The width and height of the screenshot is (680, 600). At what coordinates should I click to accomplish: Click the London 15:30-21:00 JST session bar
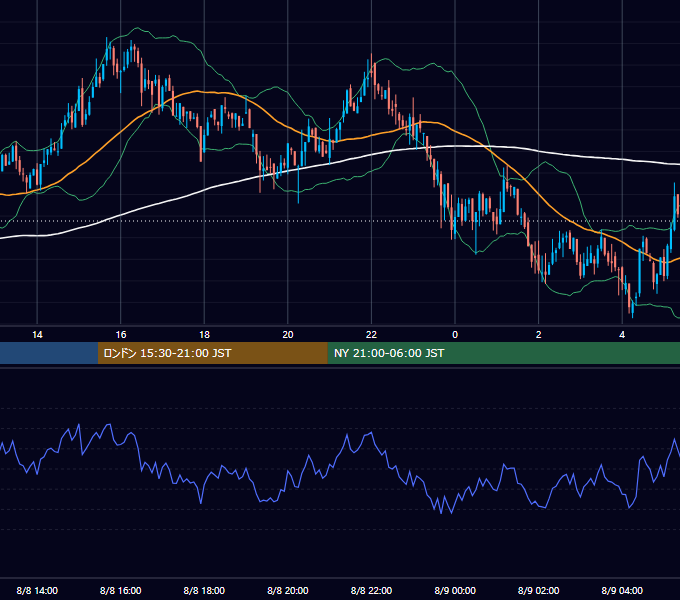212,353
